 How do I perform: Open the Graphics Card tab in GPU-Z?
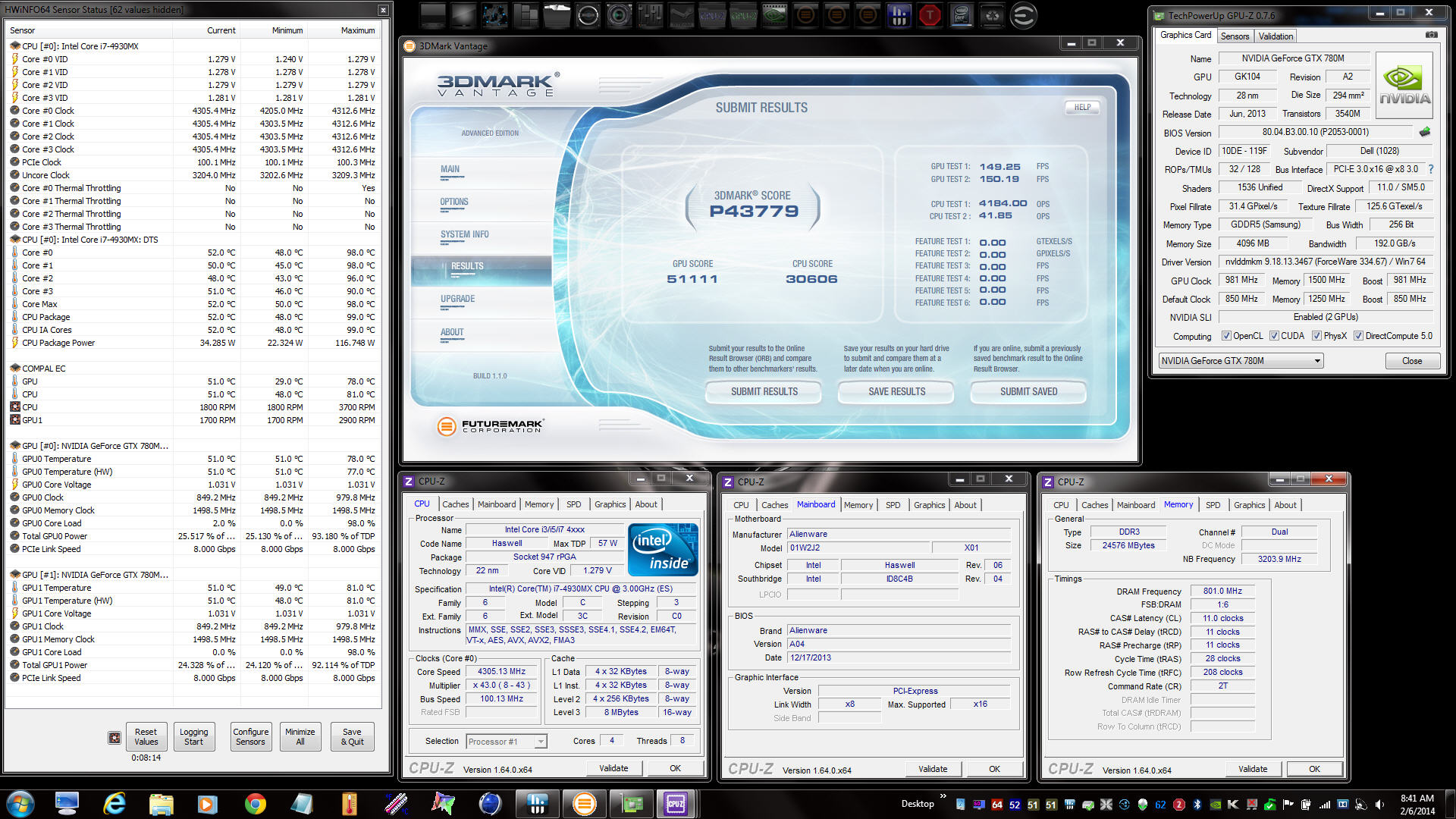(1185, 35)
